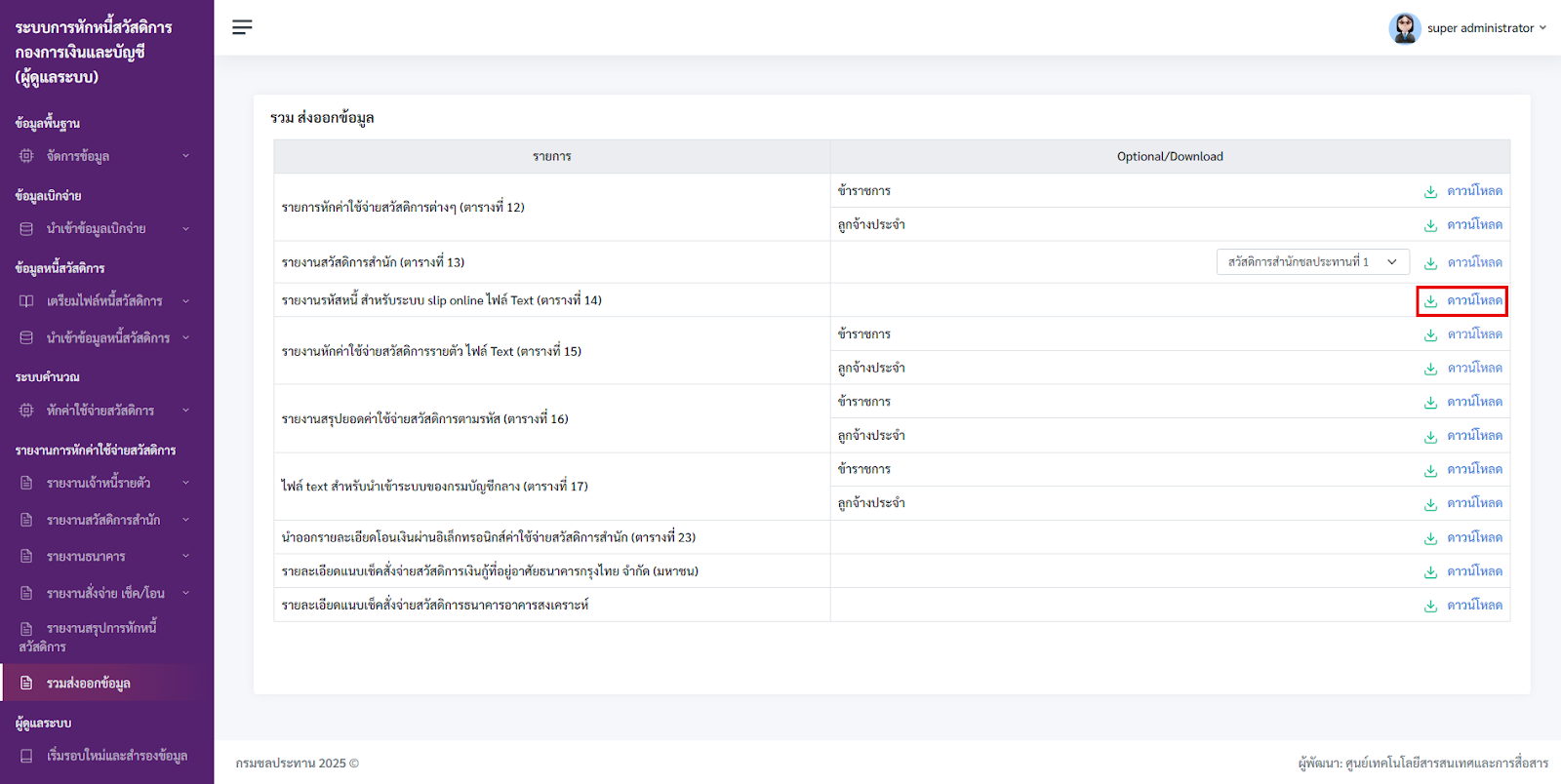Click the เริ่มรอบใหม่และสำรองข้อมูล sidebar icon
This screenshot has width=1561, height=784.
tap(26, 756)
